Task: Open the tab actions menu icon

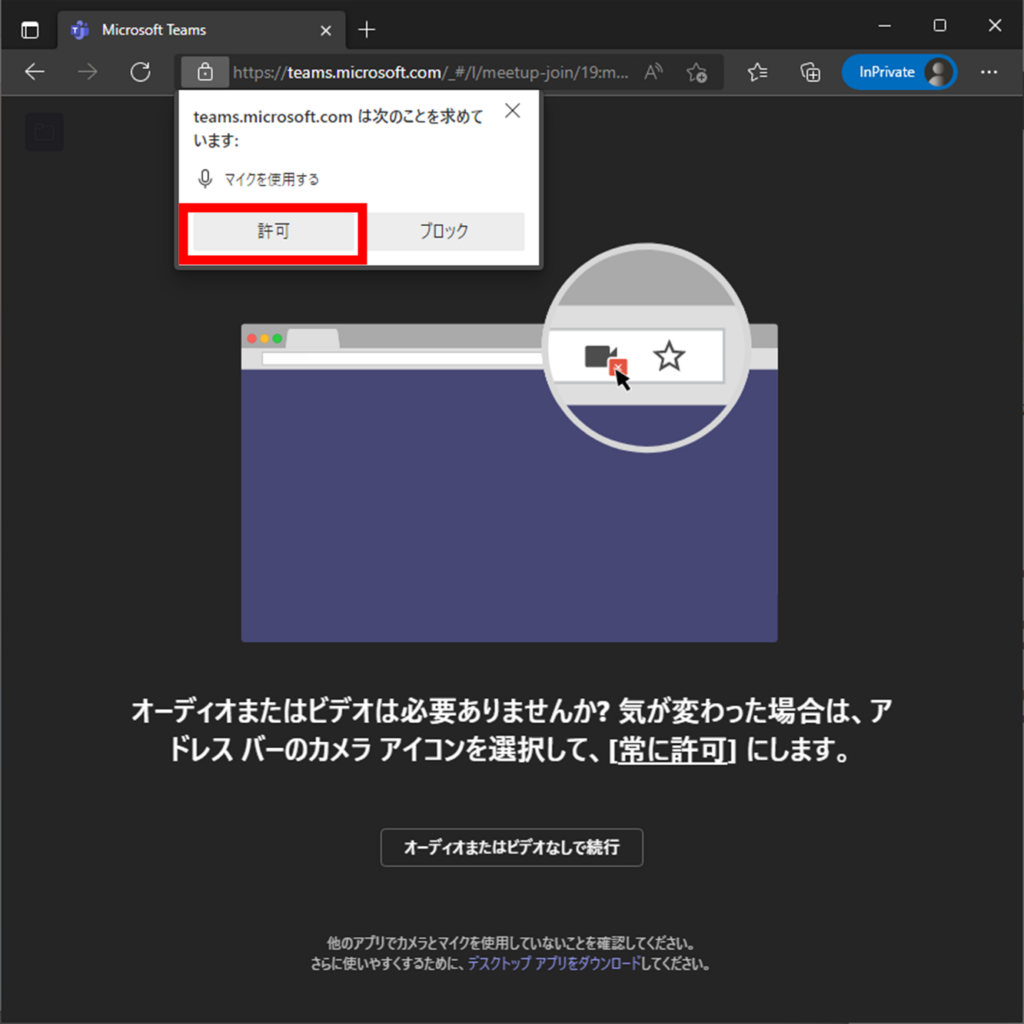Action: click(30, 30)
